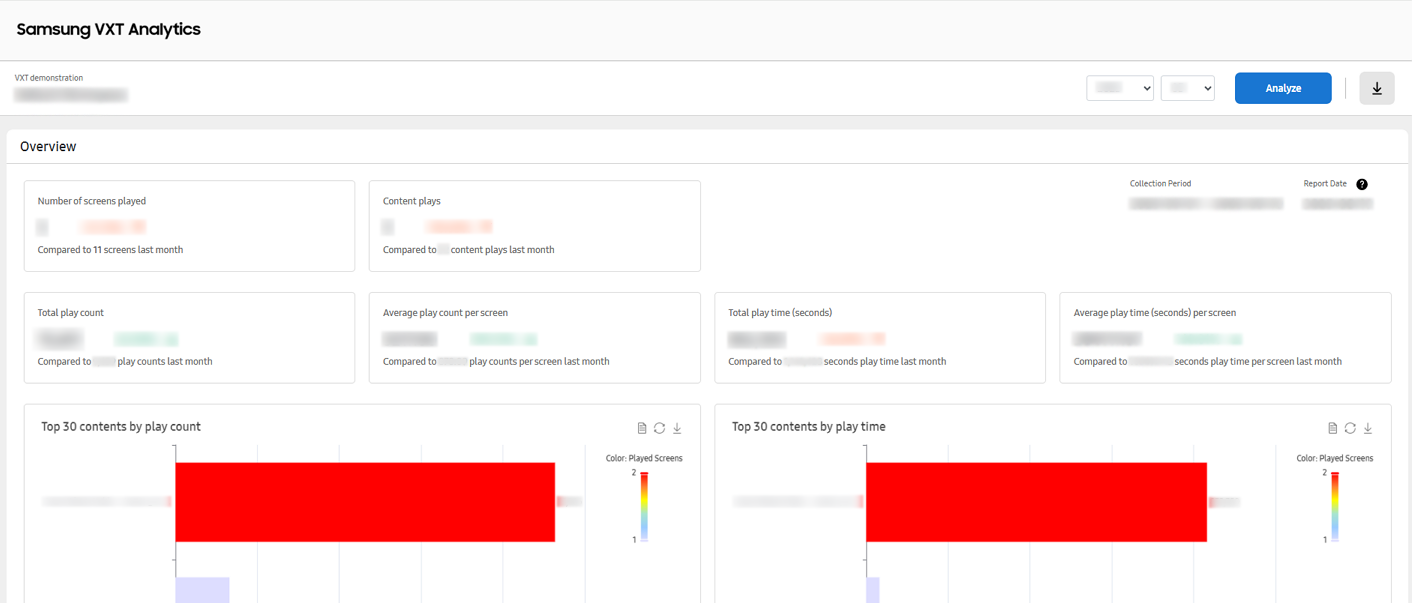
Task: Click the blue Analyze button
Action: (x=1283, y=88)
